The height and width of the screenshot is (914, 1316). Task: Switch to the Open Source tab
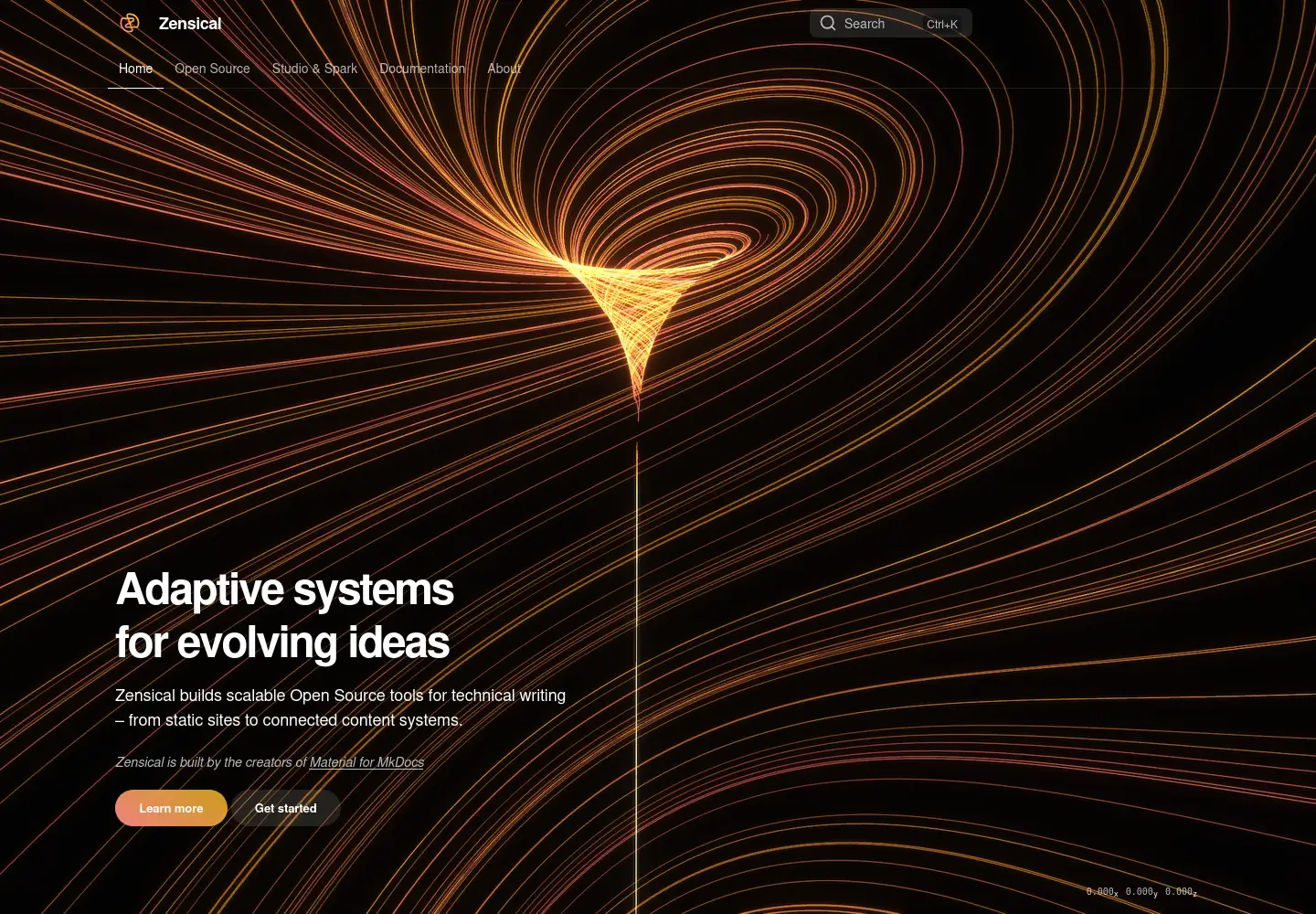(212, 69)
